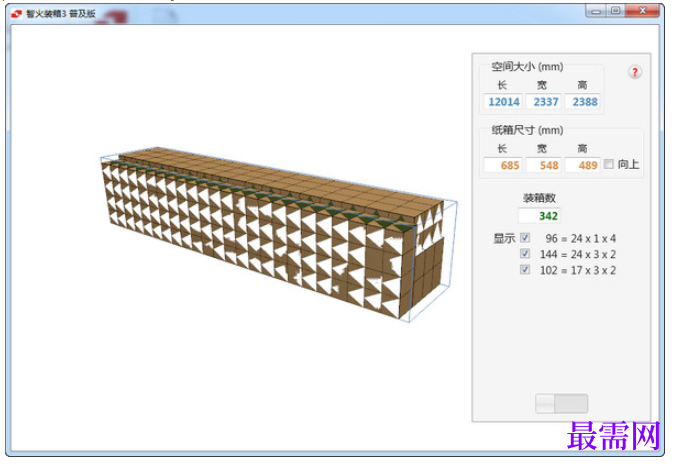Click the carton count field showing 342
Screen dimensions: 679x467
(539, 216)
